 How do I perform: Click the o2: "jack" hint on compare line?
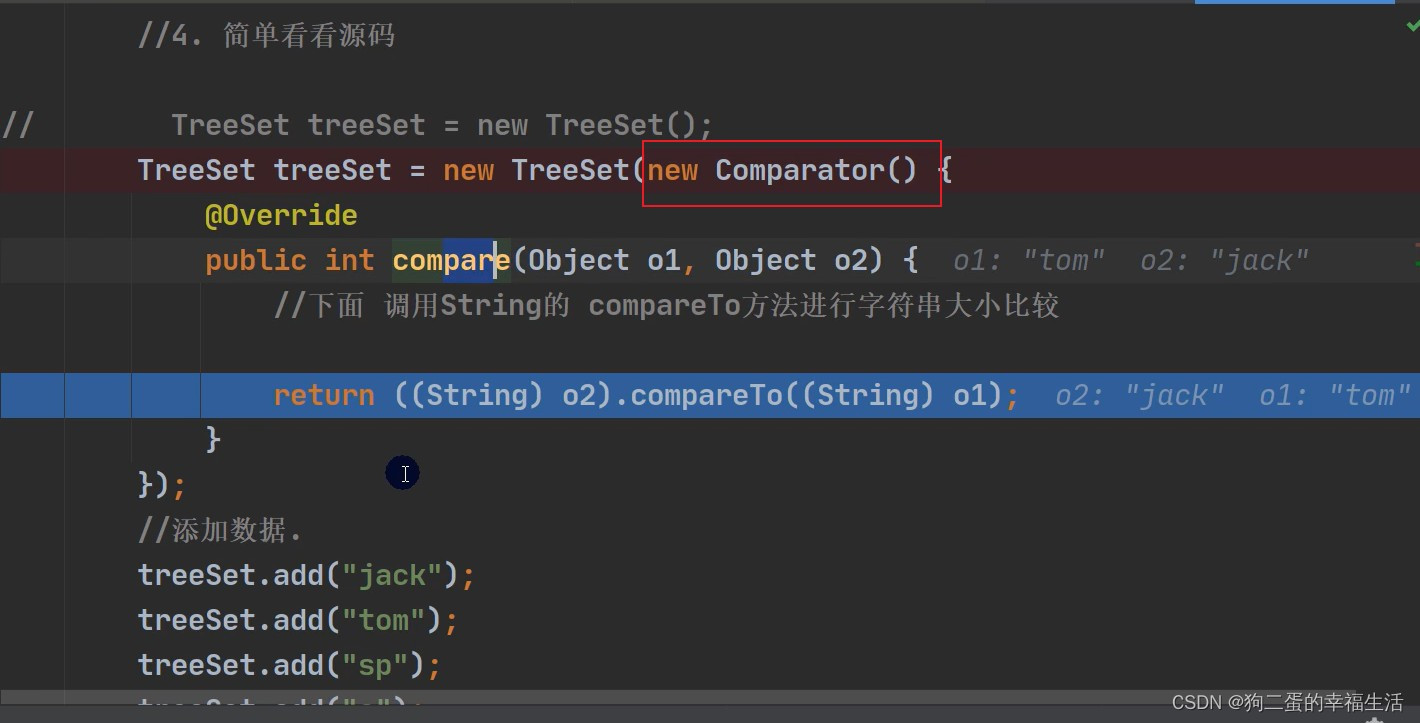click(1225, 261)
